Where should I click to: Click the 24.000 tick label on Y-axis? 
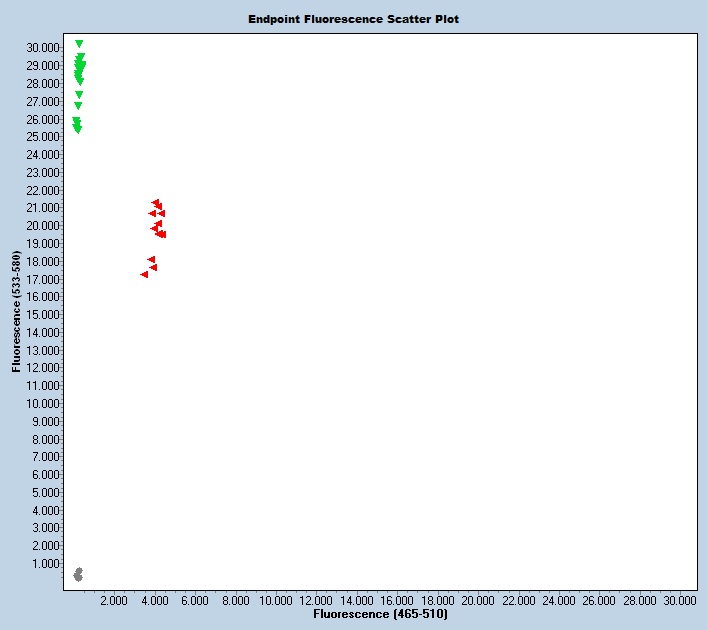click(44, 154)
